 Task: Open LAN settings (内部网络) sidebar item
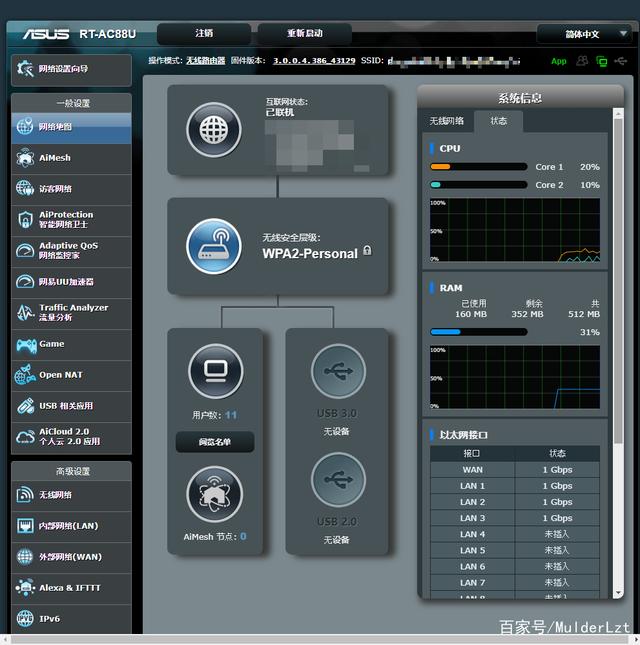[72, 526]
